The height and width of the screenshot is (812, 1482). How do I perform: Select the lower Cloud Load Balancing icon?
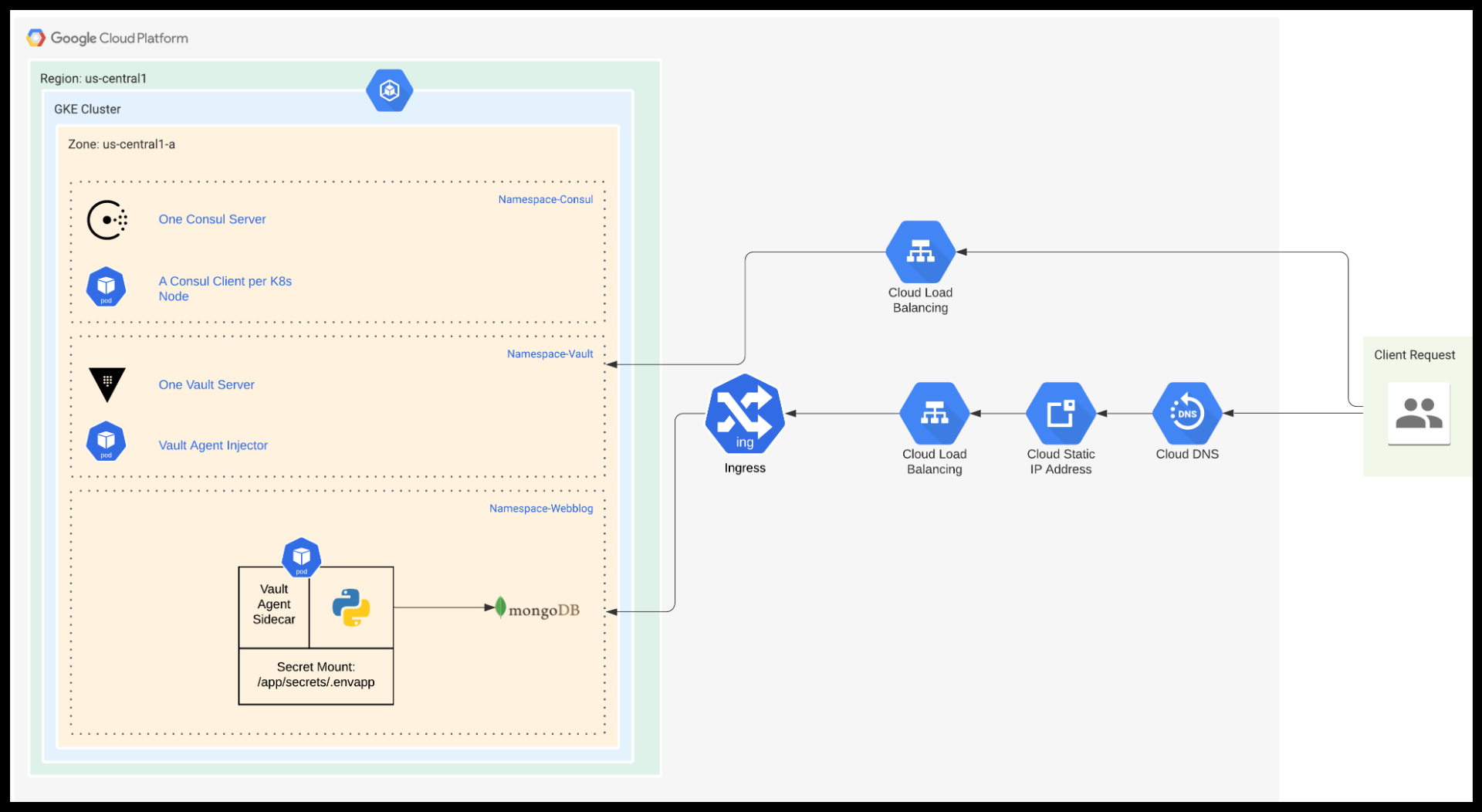click(933, 413)
